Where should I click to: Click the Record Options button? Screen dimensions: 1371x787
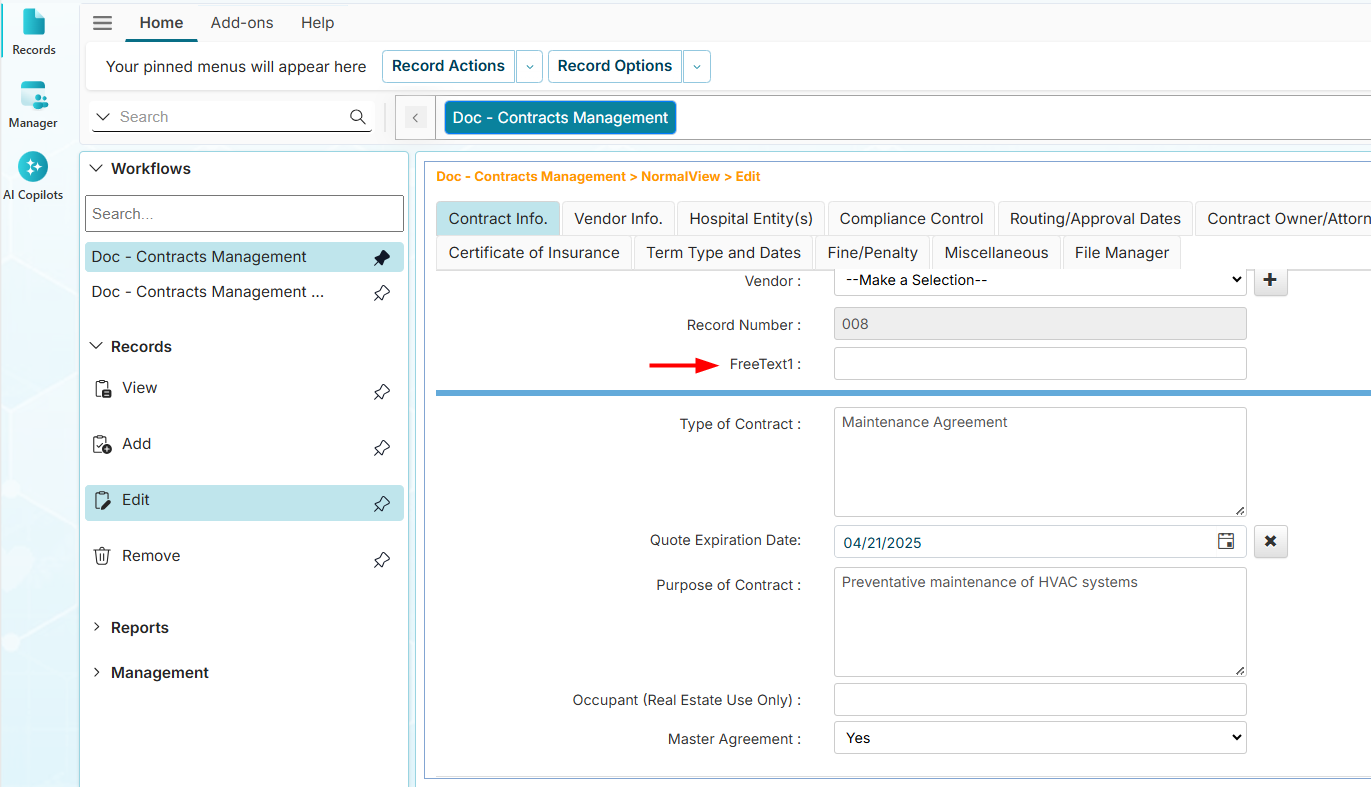(614, 66)
